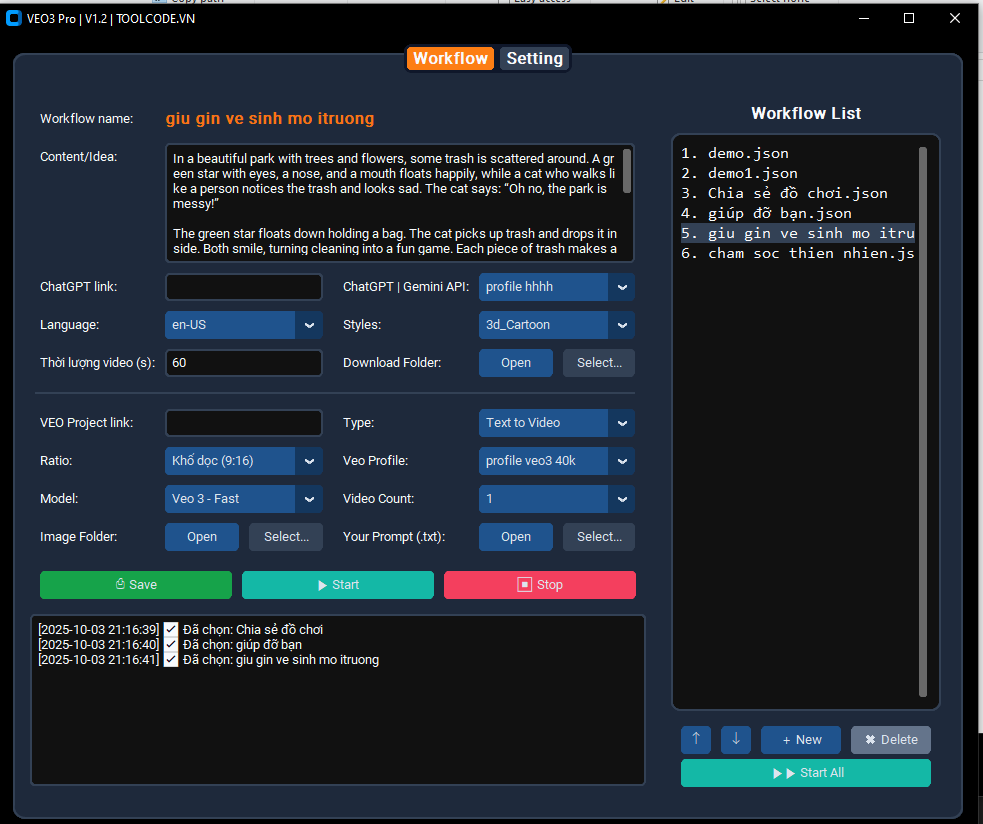The height and width of the screenshot is (824, 983).
Task: Select demo.json in the Workflow List
Action: coord(797,154)
